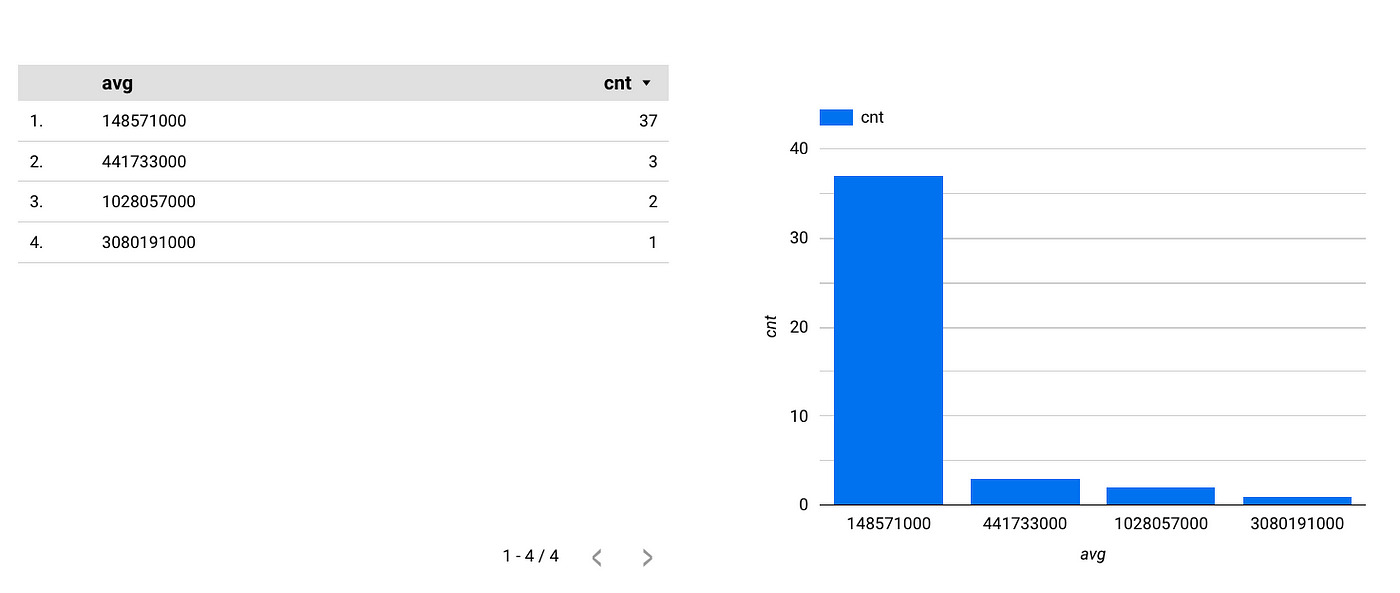This screenshot has width=1400, height=593.
Task: Select table row with avg 148571000
Action: (300, 121)
